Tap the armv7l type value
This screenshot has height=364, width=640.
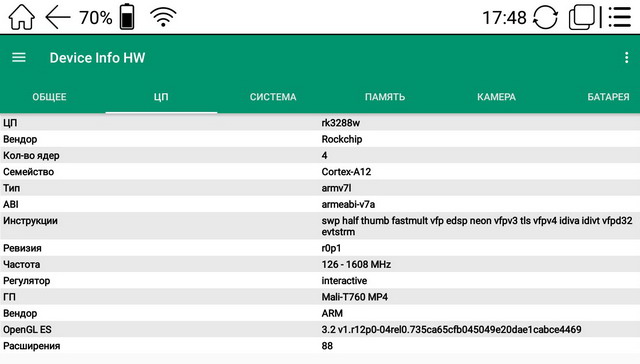[x=336, y=188]
